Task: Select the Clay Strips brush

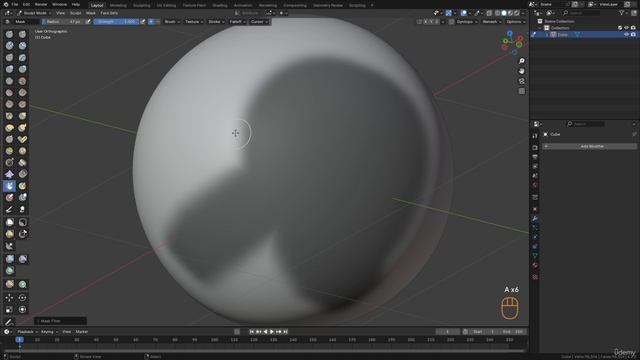Action: (x=22, y=46)
